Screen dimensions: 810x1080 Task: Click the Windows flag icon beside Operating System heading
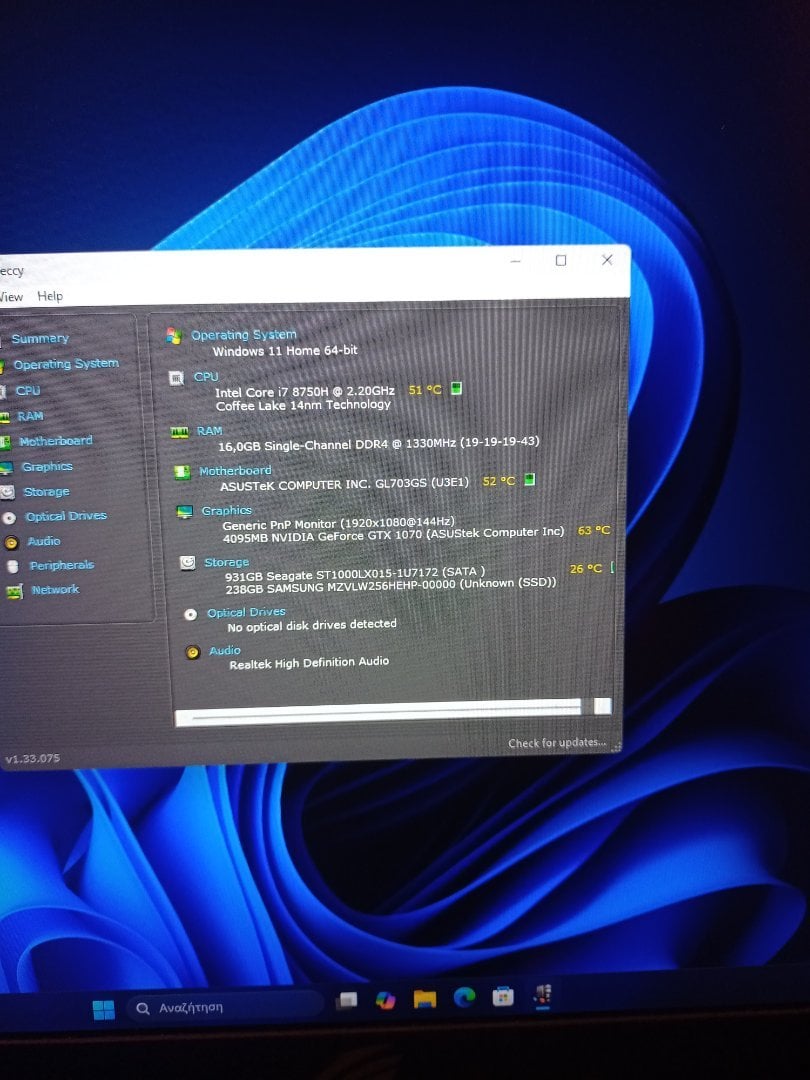coord(174,336)
